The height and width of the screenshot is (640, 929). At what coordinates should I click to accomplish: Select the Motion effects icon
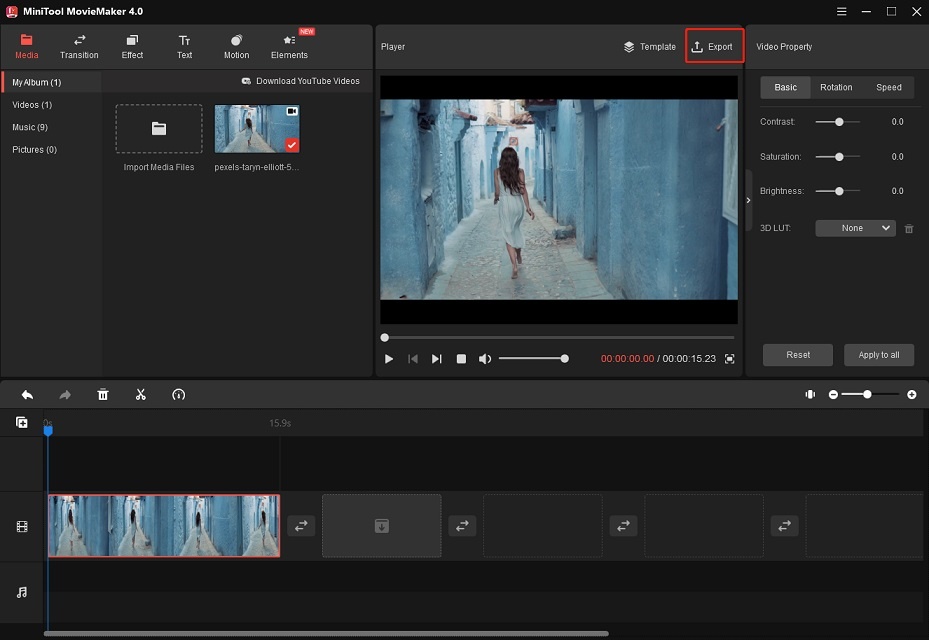pos(236,47)
